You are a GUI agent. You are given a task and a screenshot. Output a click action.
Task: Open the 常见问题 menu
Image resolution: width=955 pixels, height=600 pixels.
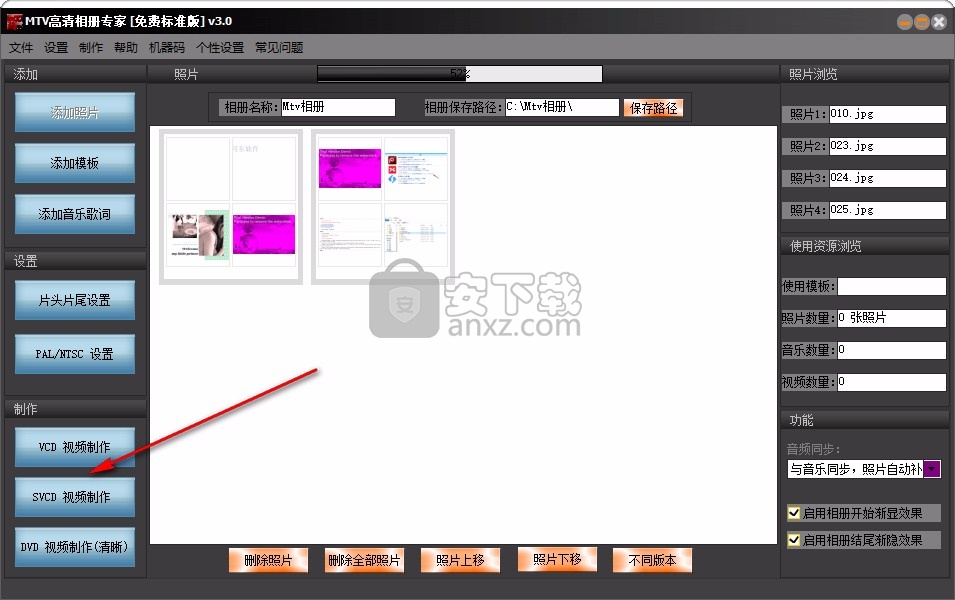[x=279, y=48]
